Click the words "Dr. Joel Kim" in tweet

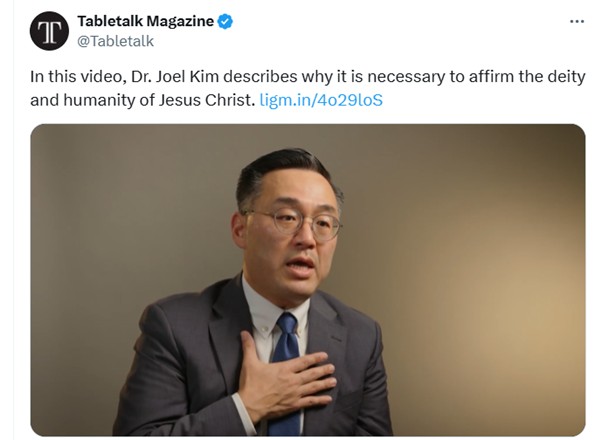tap(175, 77)
